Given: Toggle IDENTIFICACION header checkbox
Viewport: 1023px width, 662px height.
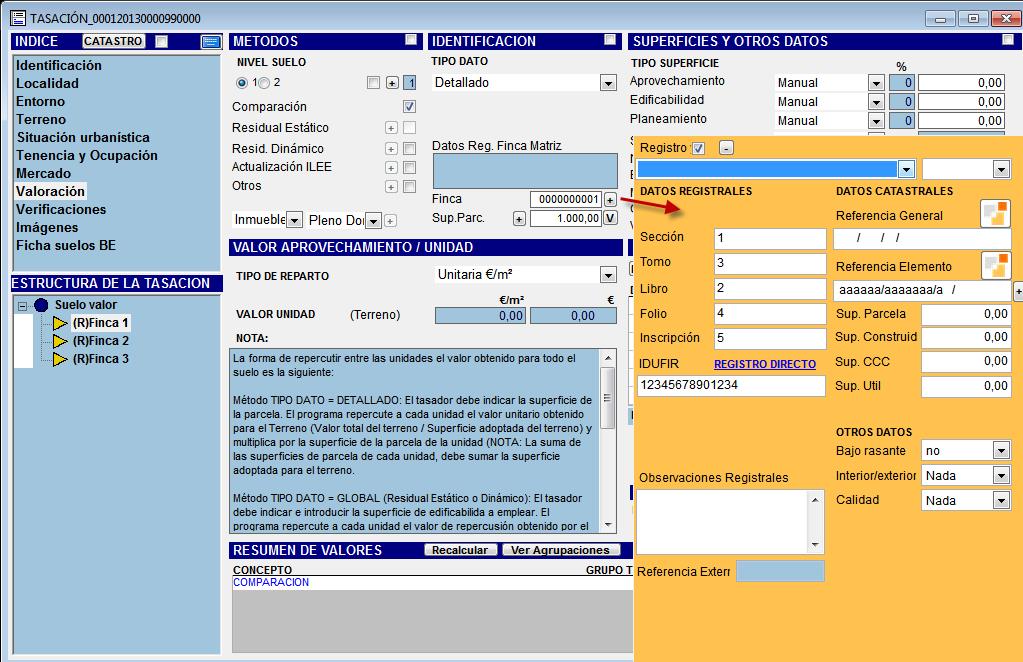Looking at the screenshot, I should pyautogui.click(x=610, y=40).
